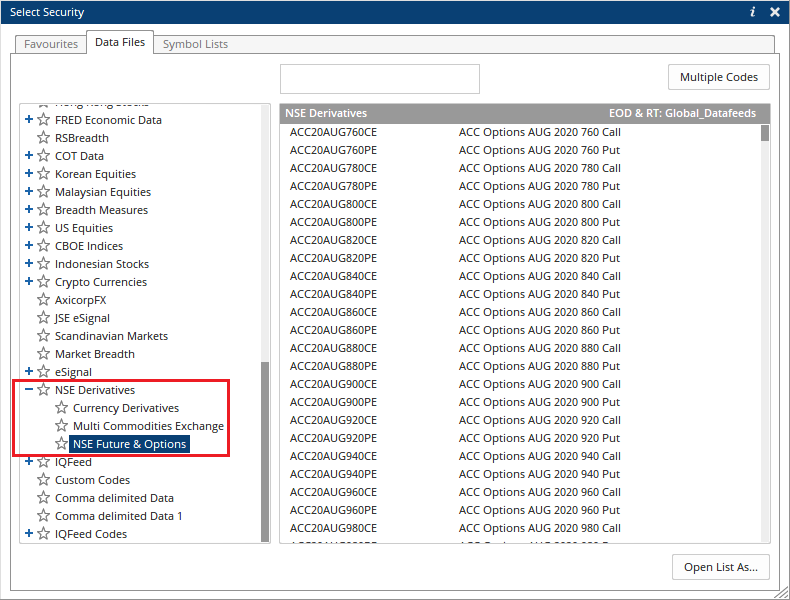Screen dimensions: 790x600
Task: Star FRED Economic Data as favourite
Action: coord(44,119)
